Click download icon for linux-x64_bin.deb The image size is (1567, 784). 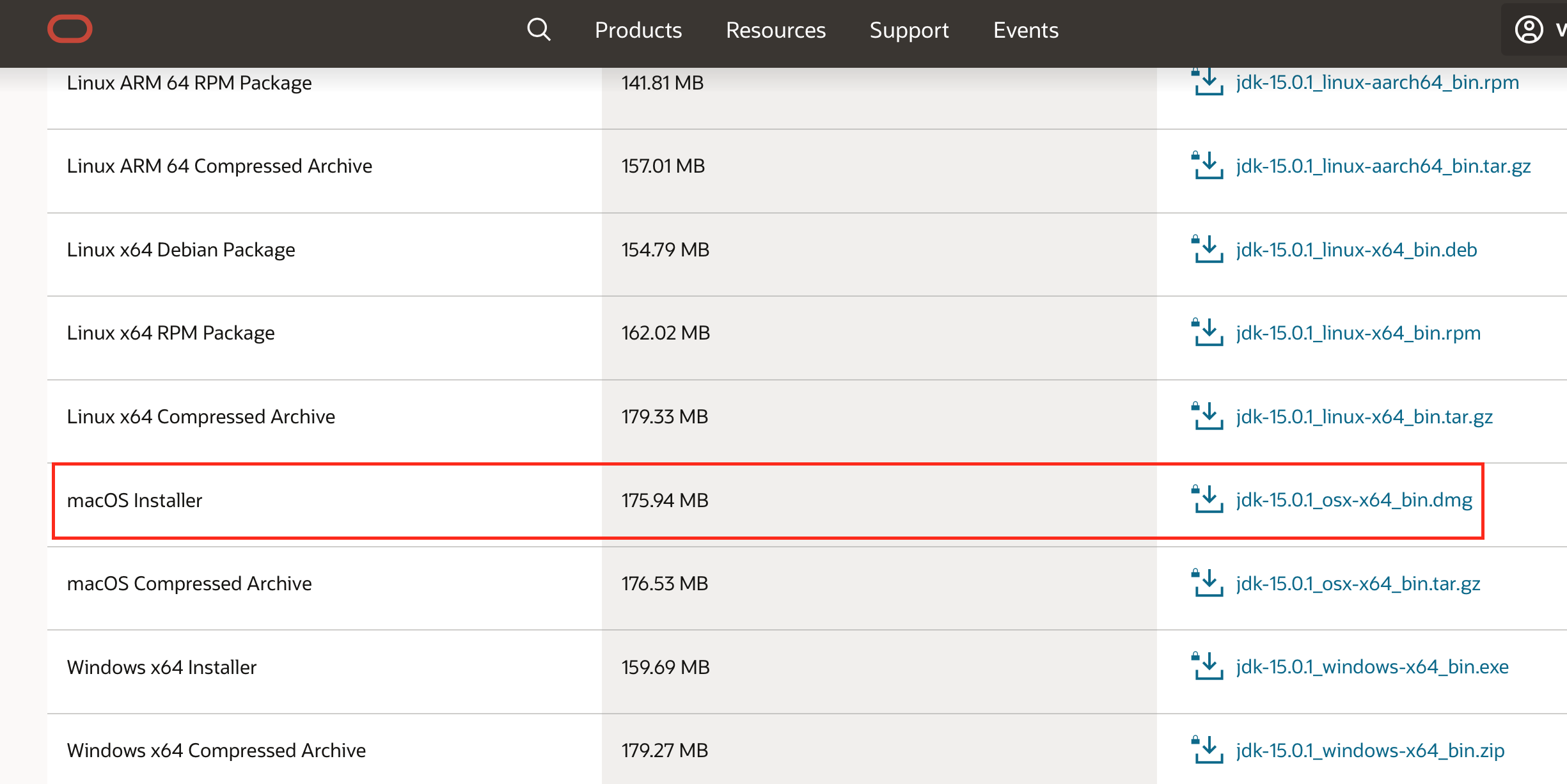pos(1207,249)
